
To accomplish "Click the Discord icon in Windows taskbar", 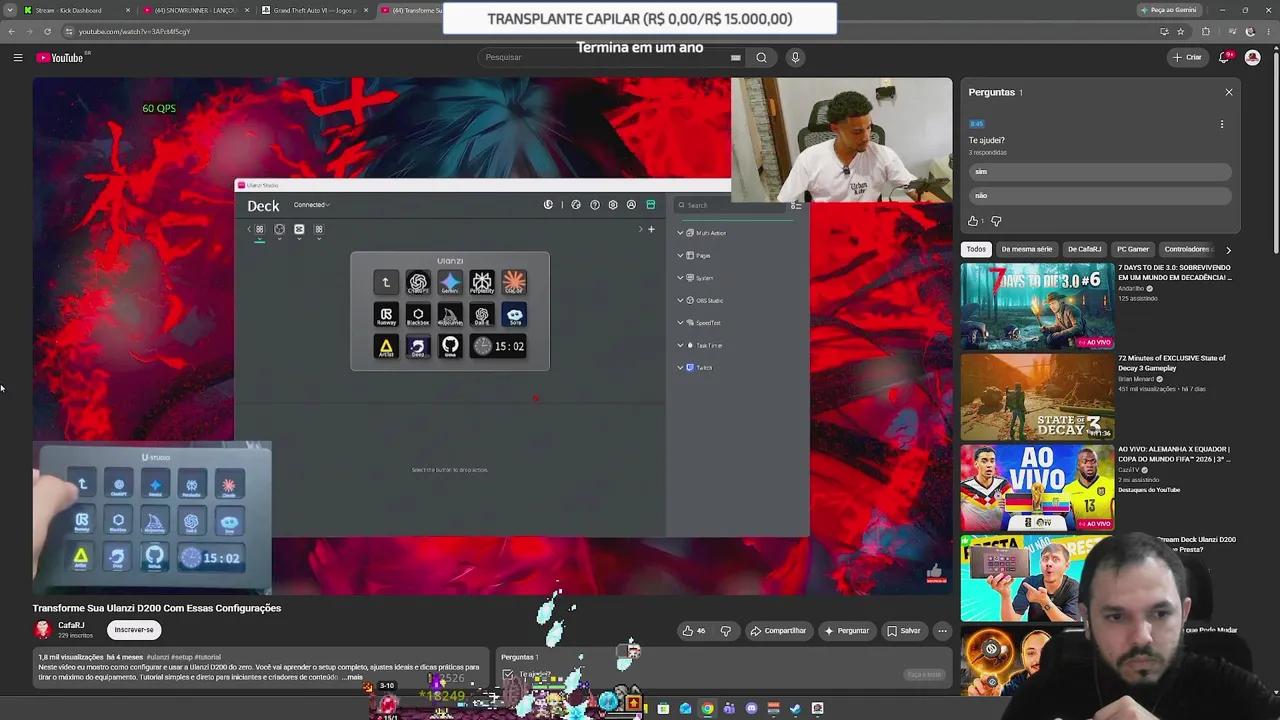I will click(752, 709).
